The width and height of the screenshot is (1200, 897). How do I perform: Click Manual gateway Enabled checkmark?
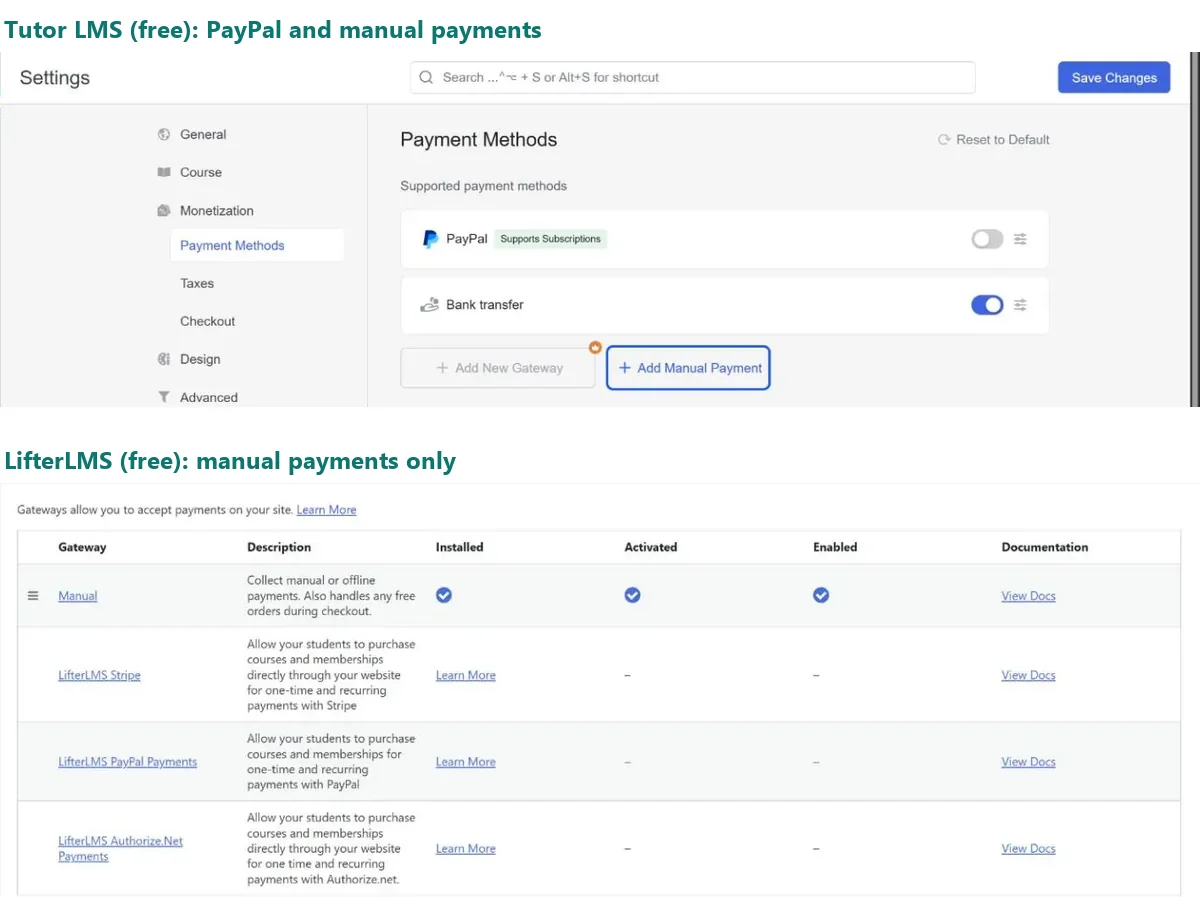coord(821,595)
